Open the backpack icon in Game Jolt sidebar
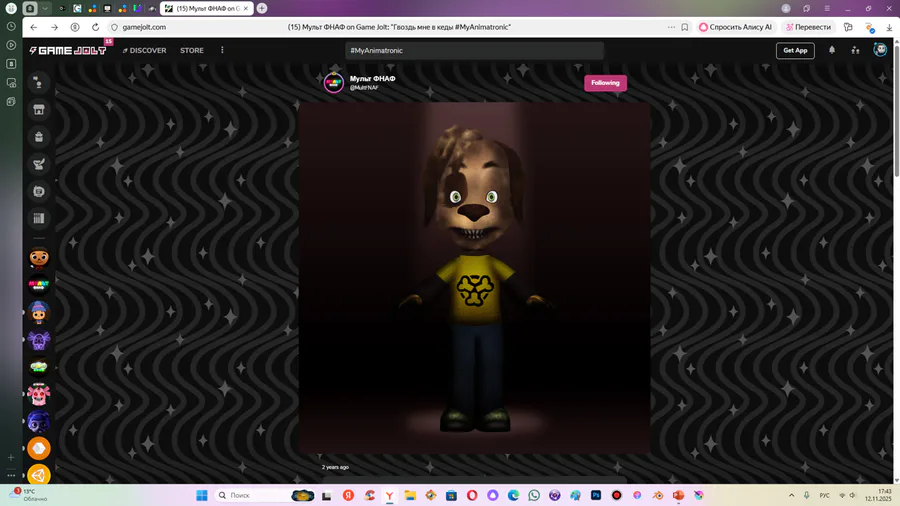 click(38, 137)
